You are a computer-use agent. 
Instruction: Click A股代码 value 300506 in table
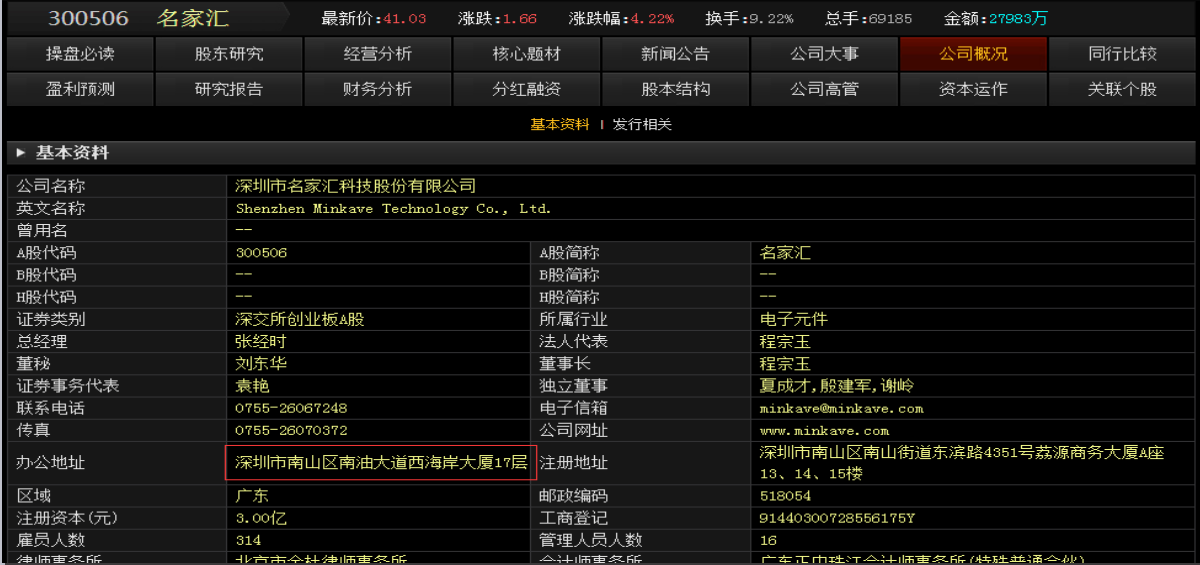point(261,253)
